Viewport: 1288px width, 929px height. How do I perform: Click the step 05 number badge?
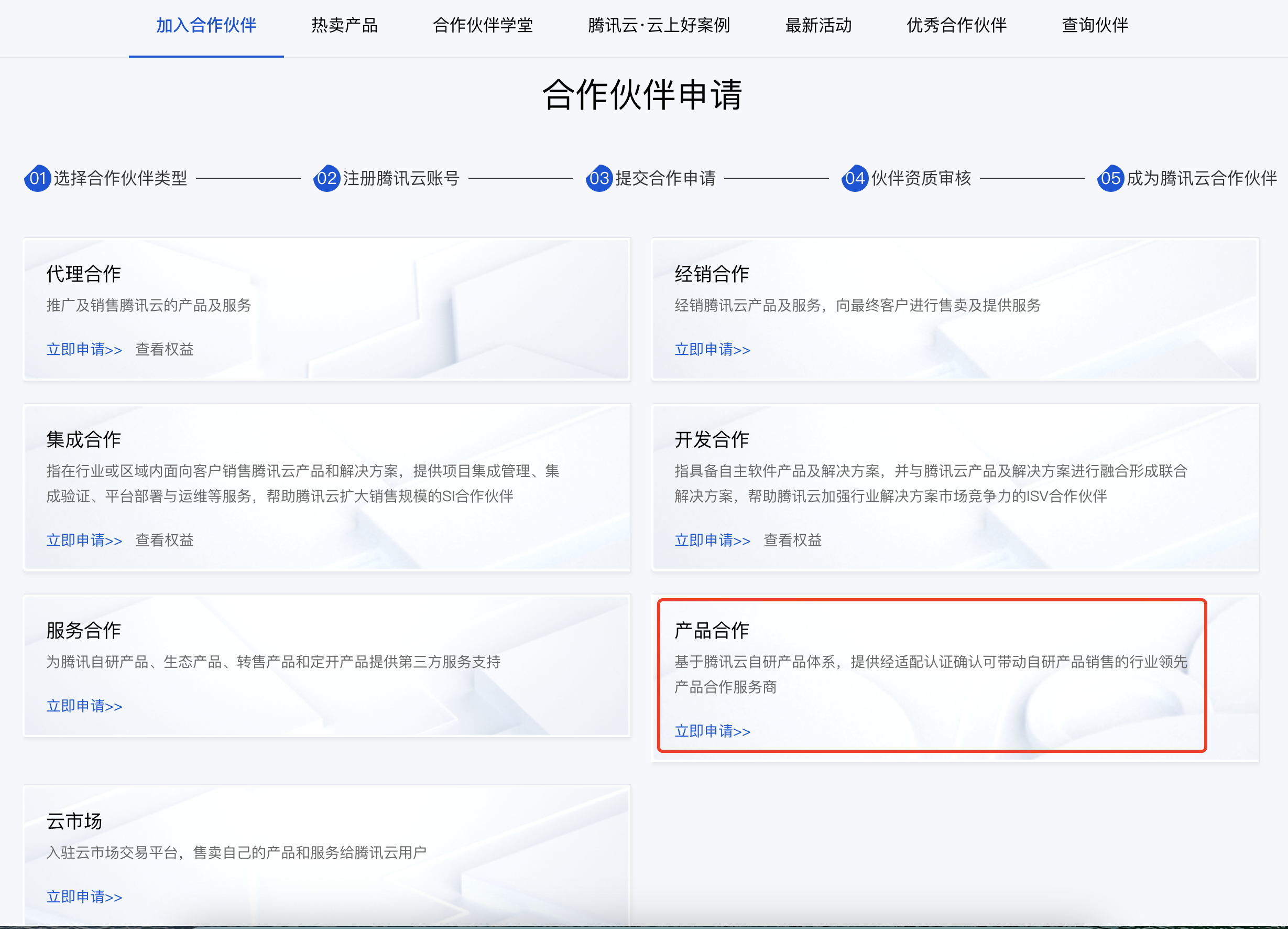coord(1110,178)
